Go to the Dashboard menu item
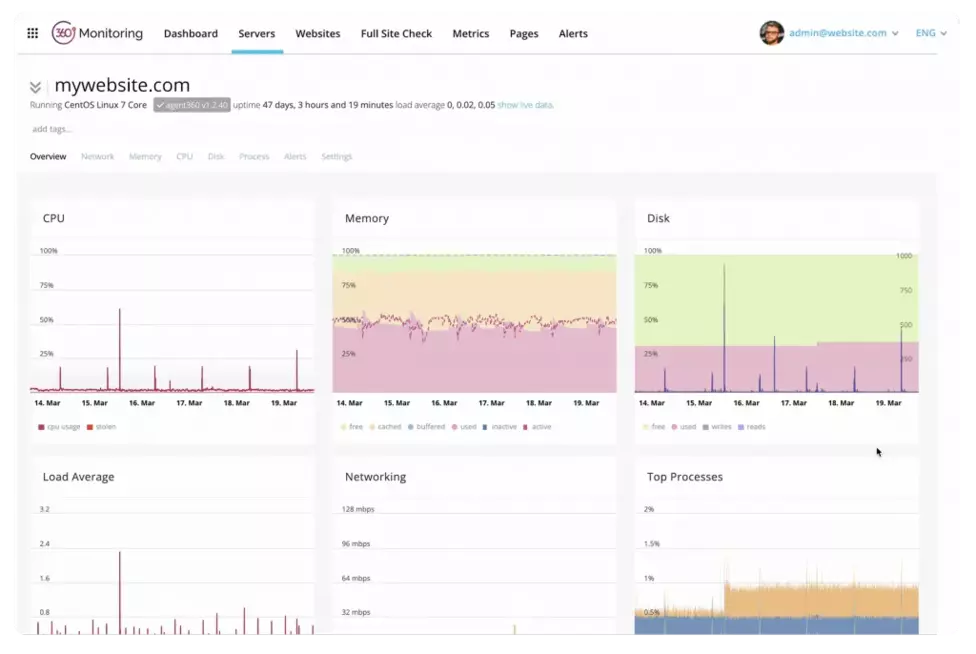976x654 pixels. pos(190,34)
